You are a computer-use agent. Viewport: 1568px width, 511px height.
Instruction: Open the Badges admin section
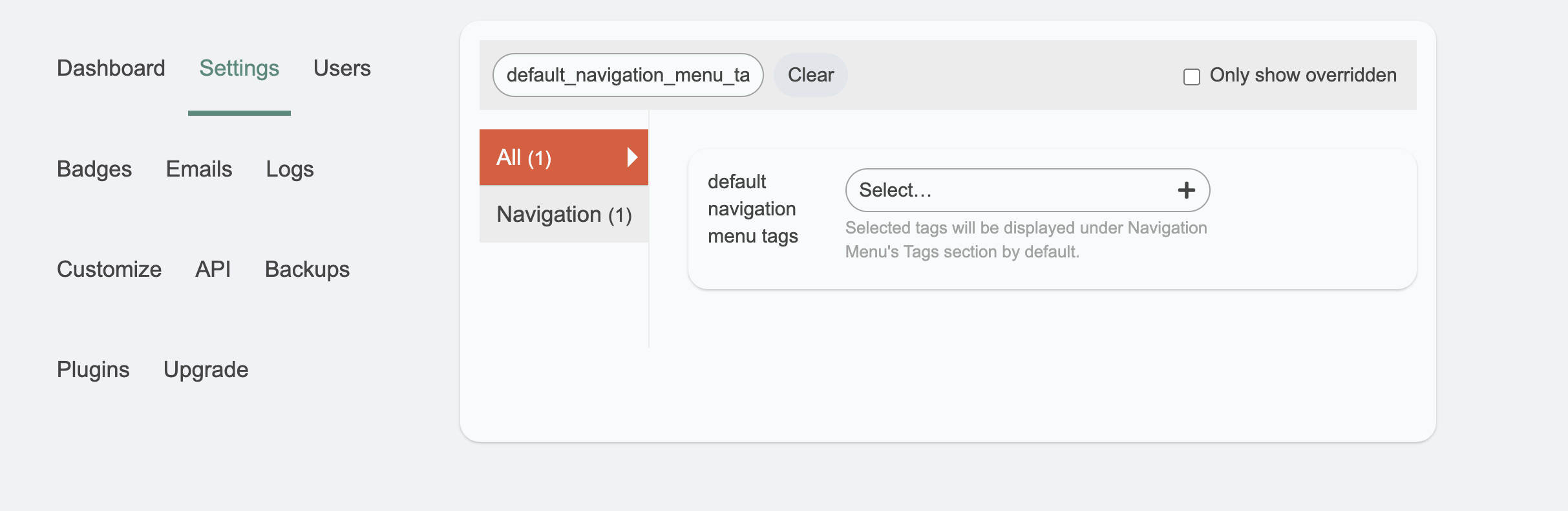(x=94, y=169)
